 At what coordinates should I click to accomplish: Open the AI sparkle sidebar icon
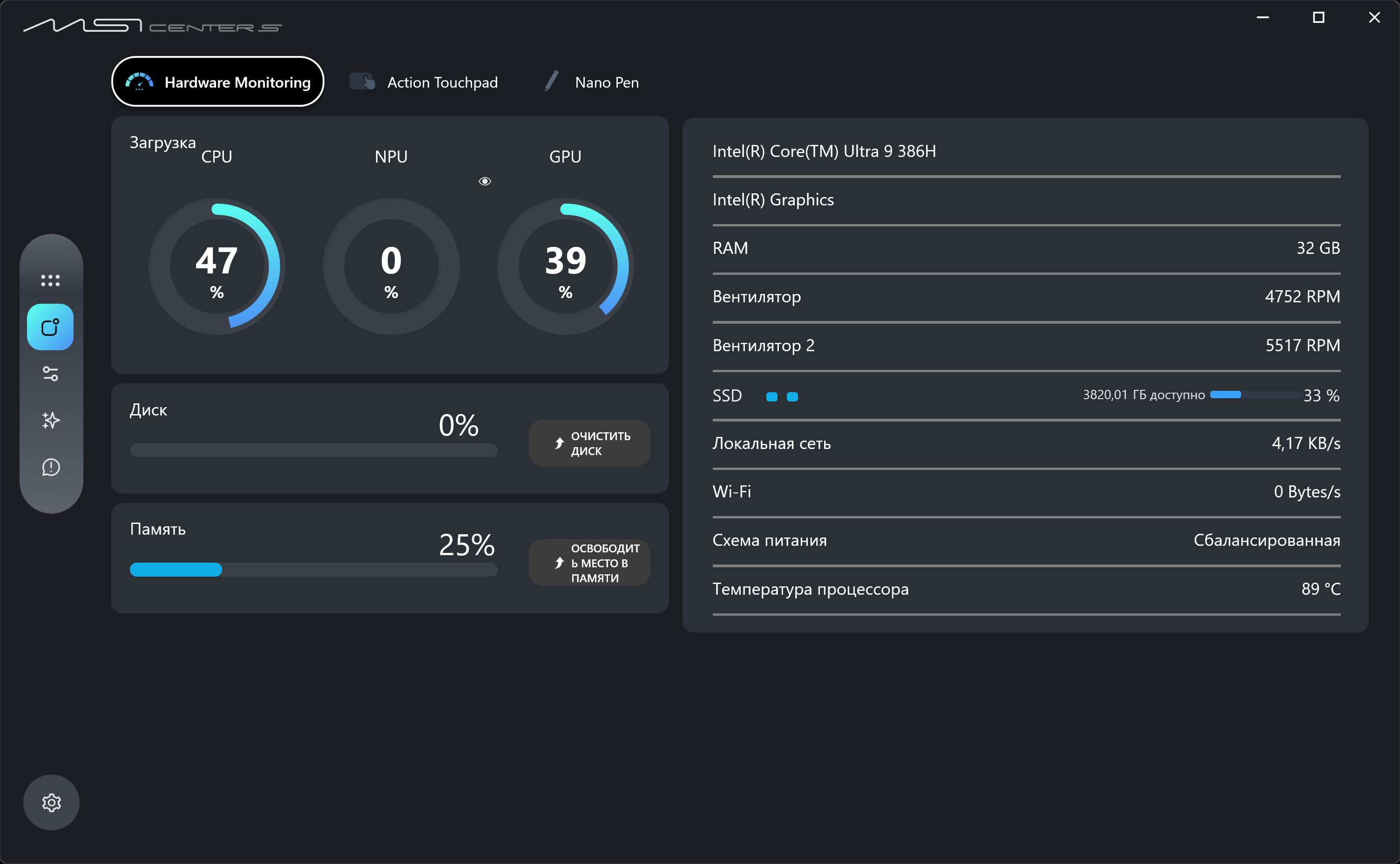(50, 421)
